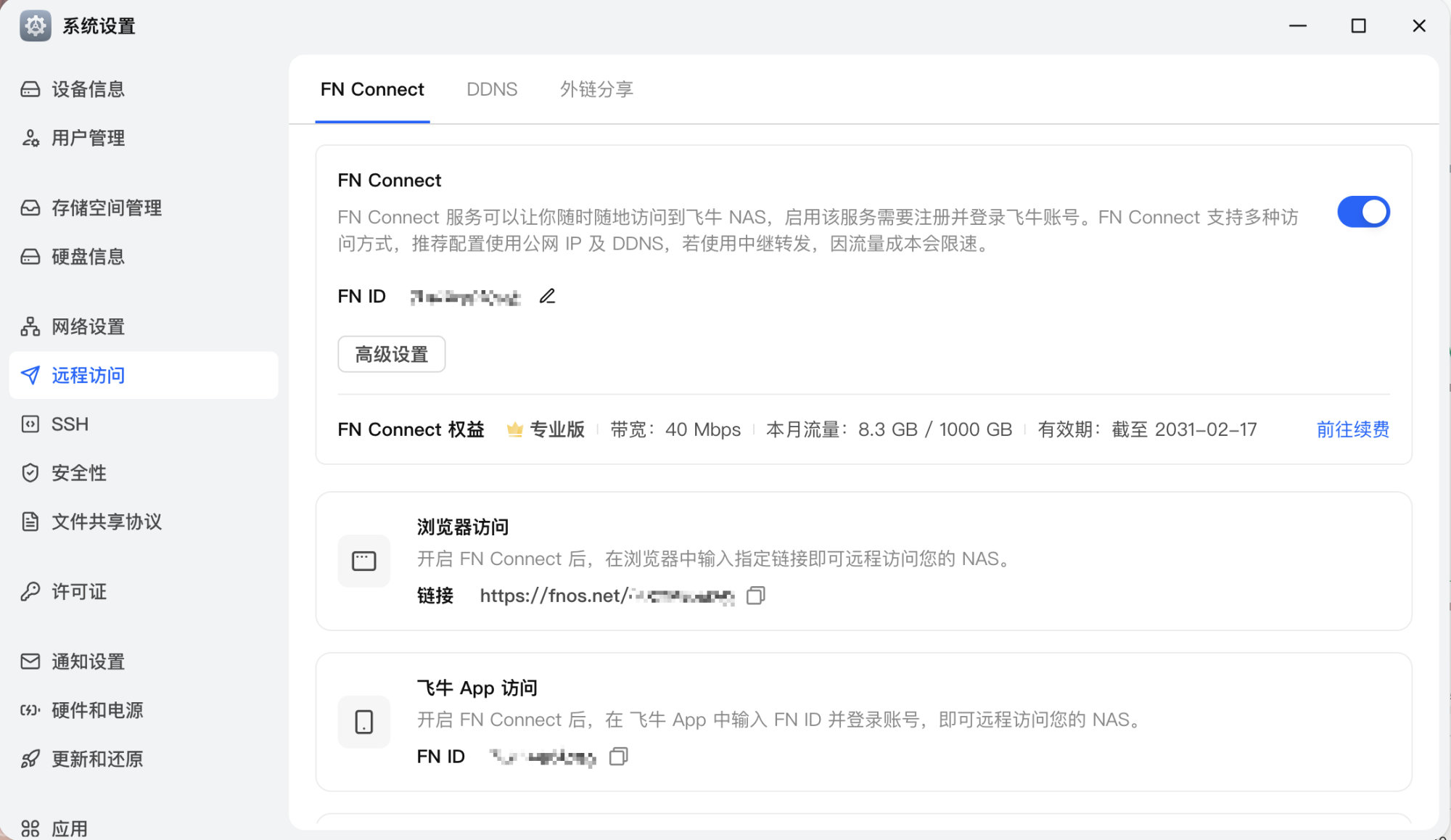Maximize the 系统设置 window
1451x840 pixels.
point(1358,26)
